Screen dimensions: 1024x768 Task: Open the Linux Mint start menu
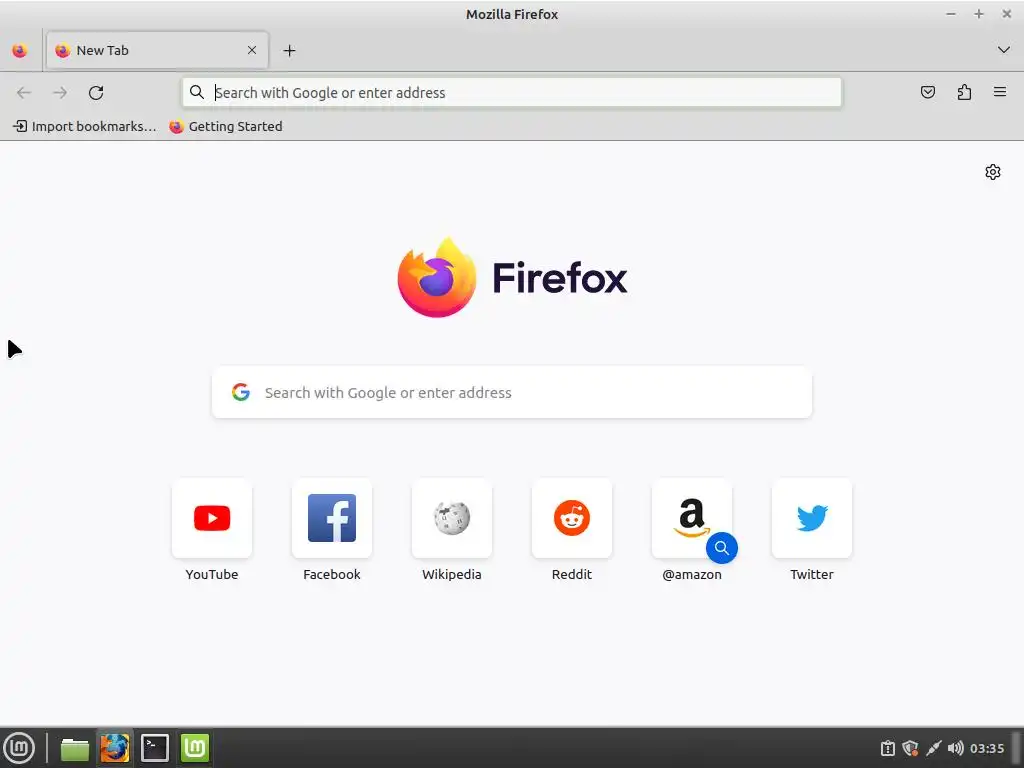coord(20,748)
